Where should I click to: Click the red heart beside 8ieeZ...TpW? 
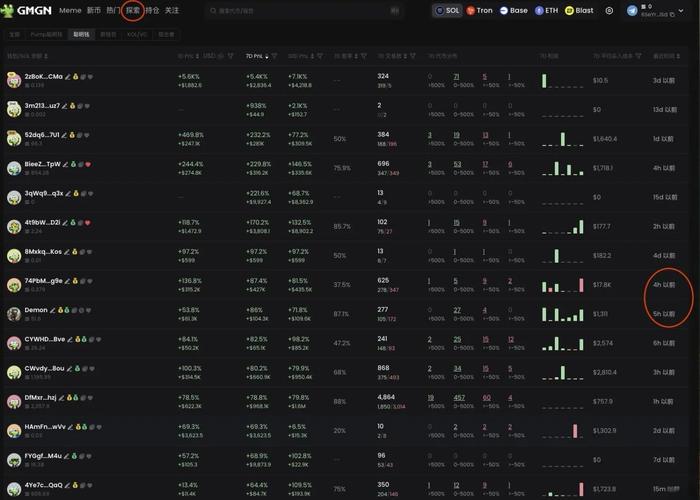(x=88, y=164)
